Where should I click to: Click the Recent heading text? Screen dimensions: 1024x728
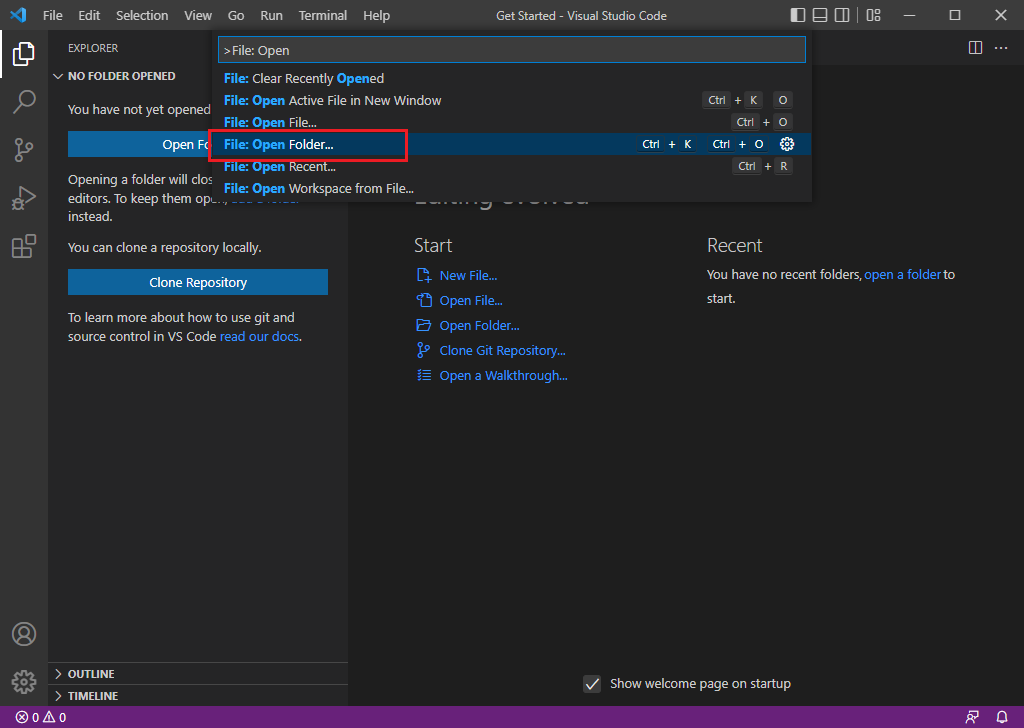(x=734, y=245)
